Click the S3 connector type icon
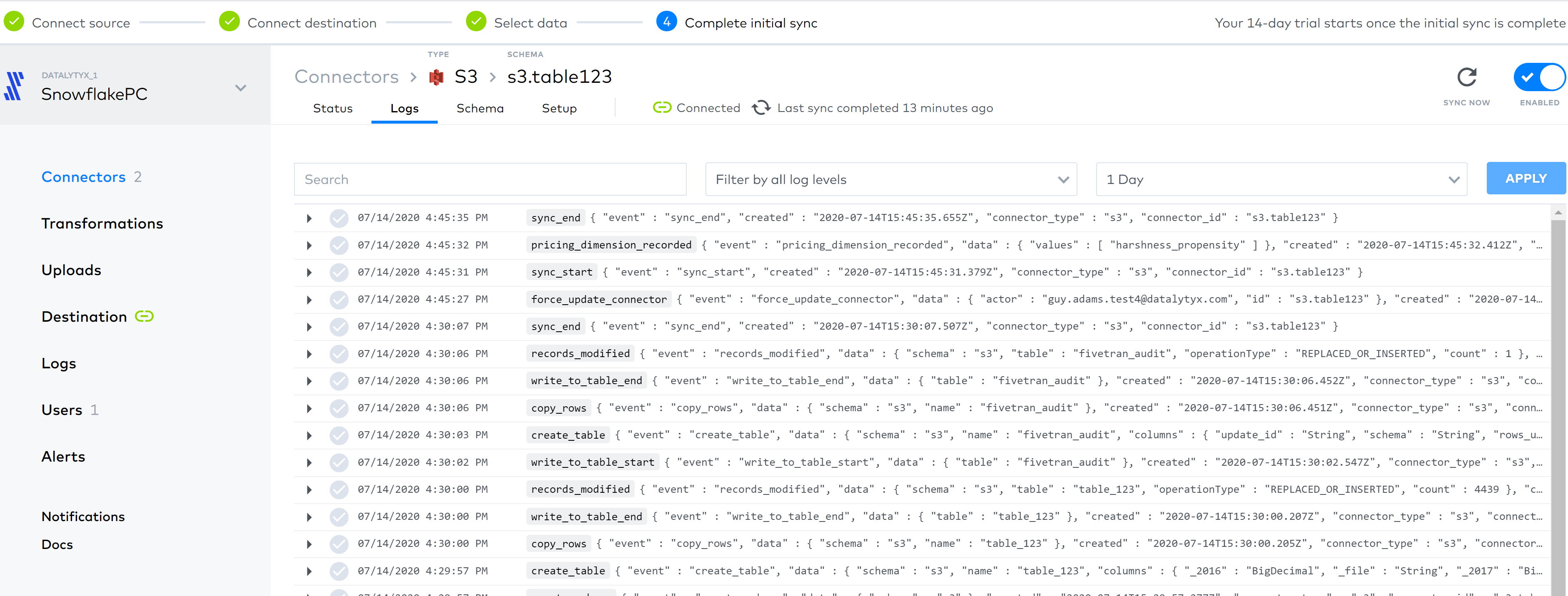The height and width of the screenshot is (596, 1568). [437, 76]
